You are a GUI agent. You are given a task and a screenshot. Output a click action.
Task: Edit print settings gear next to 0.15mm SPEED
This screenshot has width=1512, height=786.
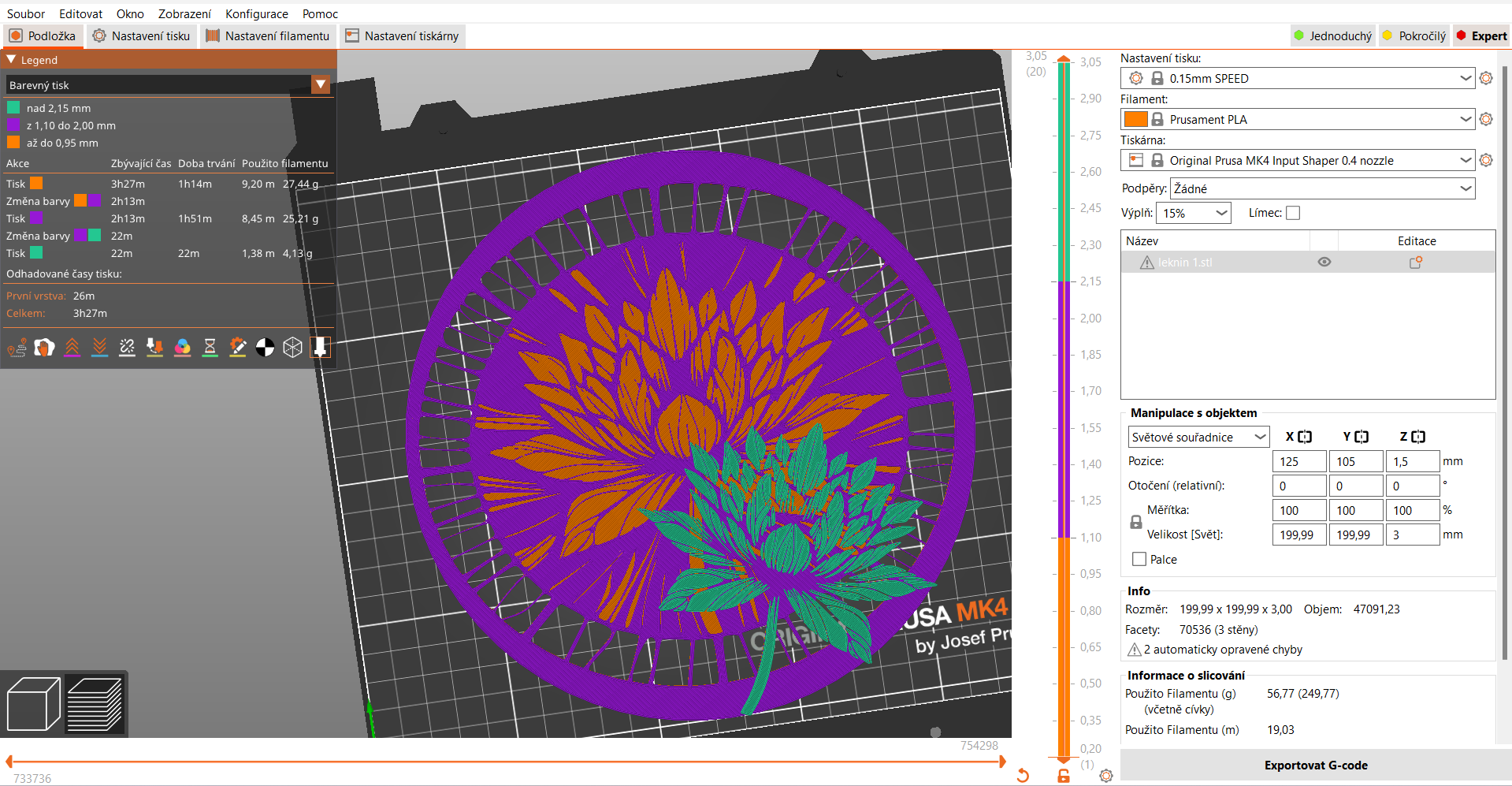tap(1486, 78)
